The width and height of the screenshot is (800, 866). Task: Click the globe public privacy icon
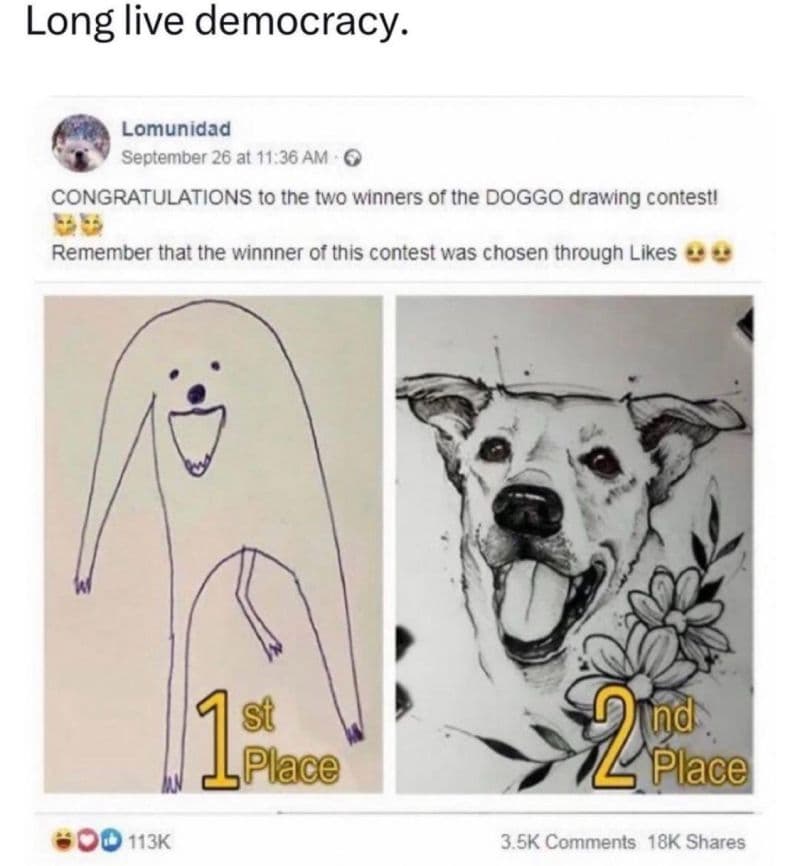[x=353, y=159]
